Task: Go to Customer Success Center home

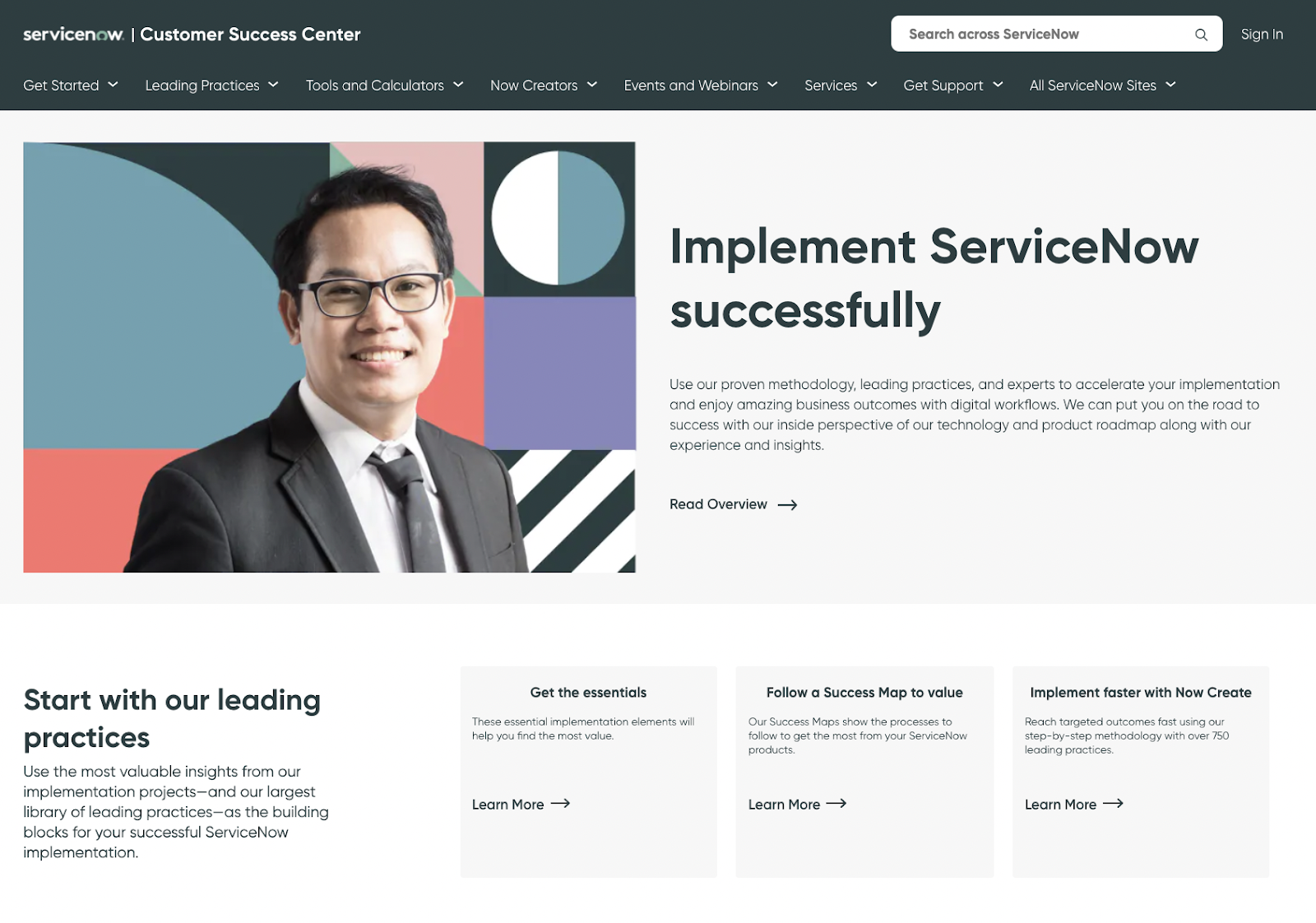Action: coord(250,35)
